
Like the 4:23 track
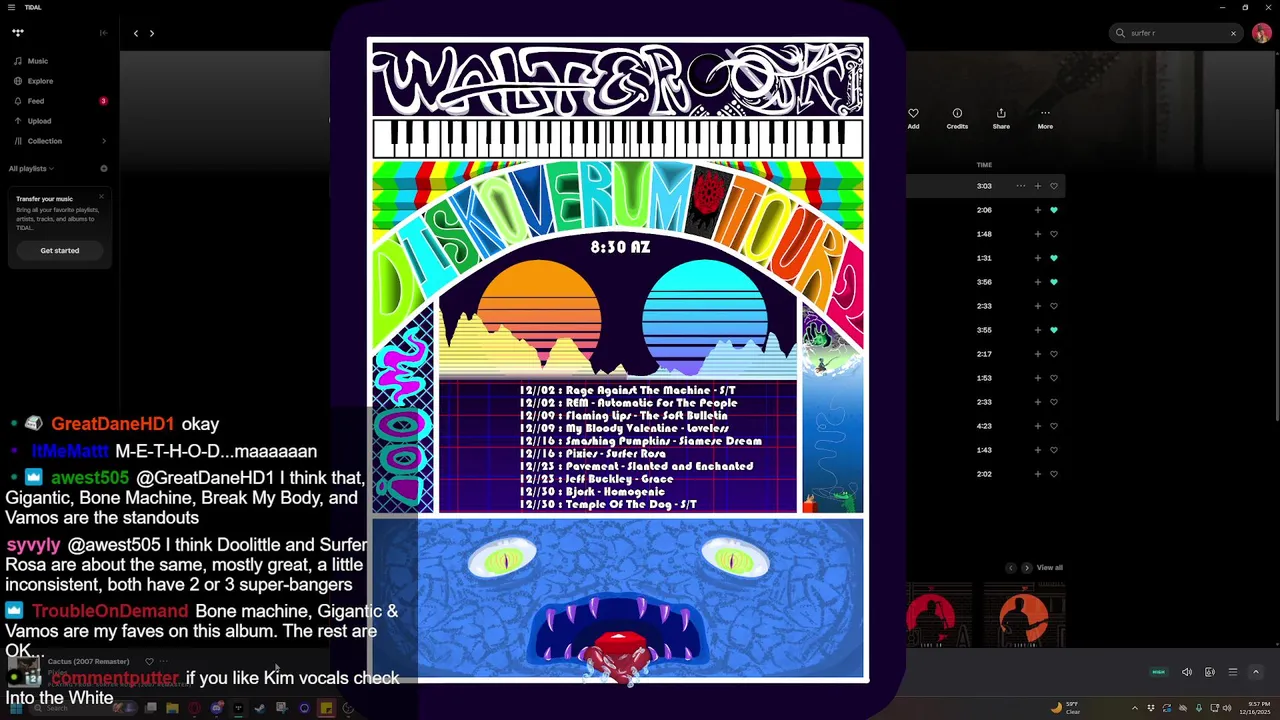coord(1053,426)
